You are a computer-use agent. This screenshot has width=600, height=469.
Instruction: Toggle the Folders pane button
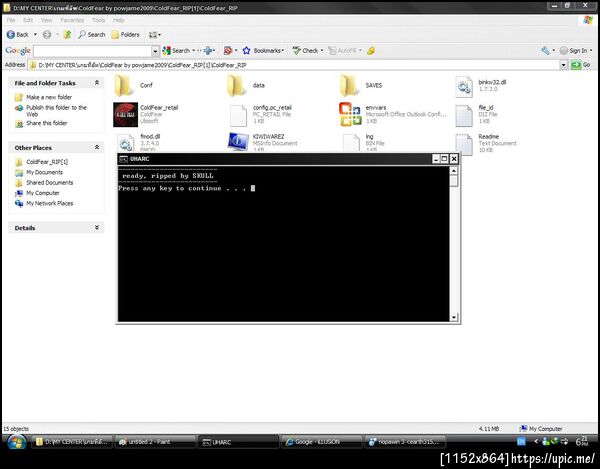tap(126, 35)
